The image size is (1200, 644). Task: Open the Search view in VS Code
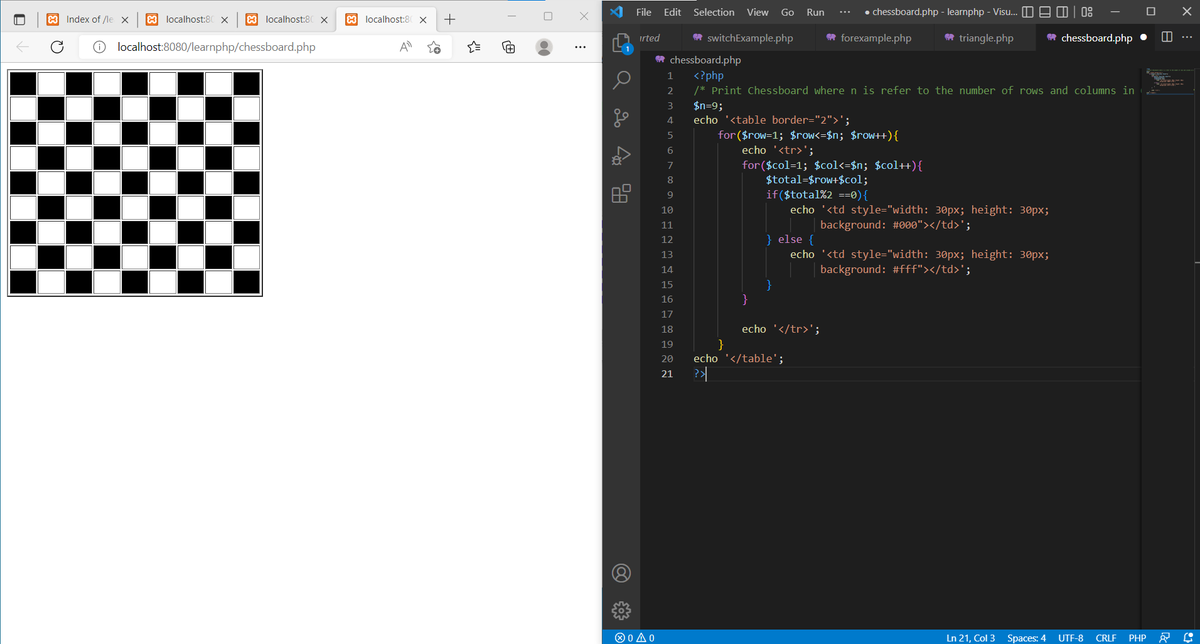tap(621, 79)
